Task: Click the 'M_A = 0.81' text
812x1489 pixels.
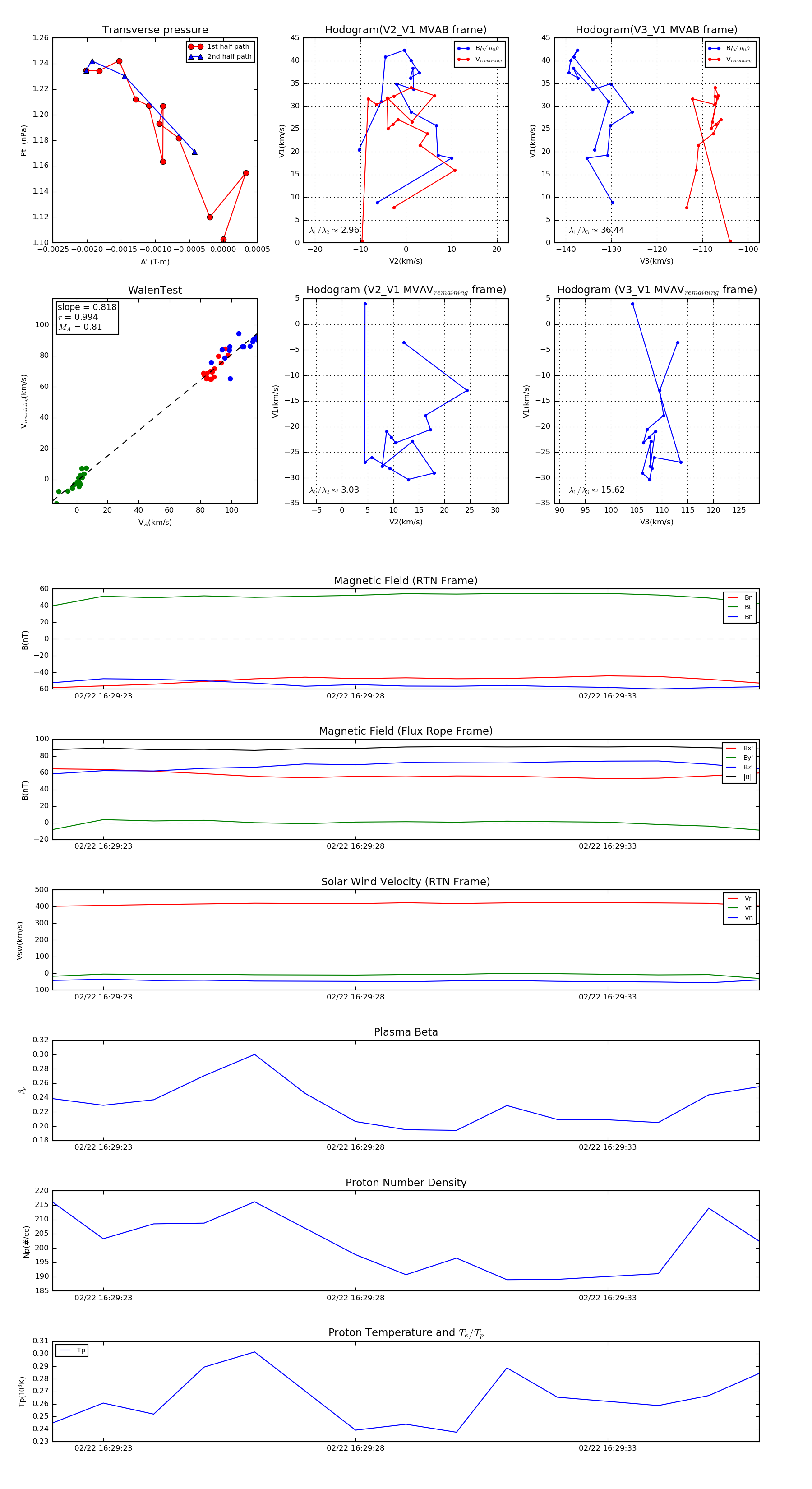Action: [x=80, y=327]
